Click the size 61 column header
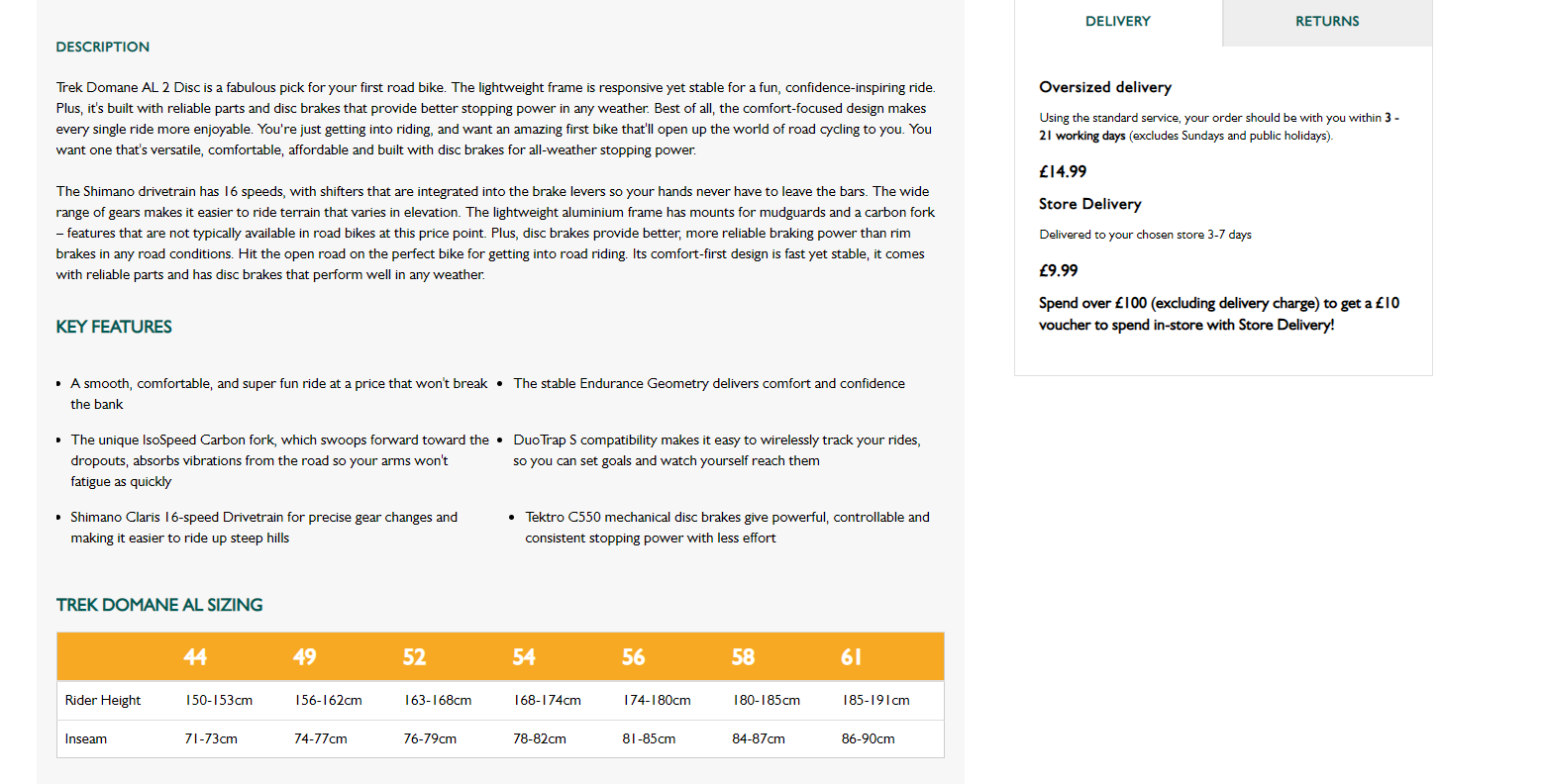Screen dimensions: 1542x784 click(x=852, y=657)
